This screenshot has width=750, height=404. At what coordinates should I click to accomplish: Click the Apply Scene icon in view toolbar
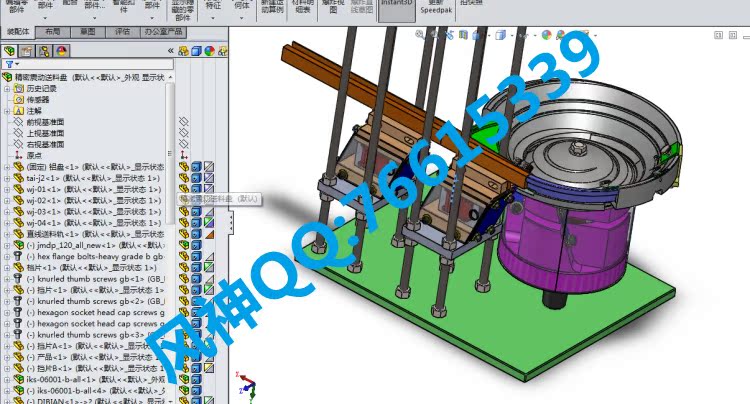(x=561, y=35)
